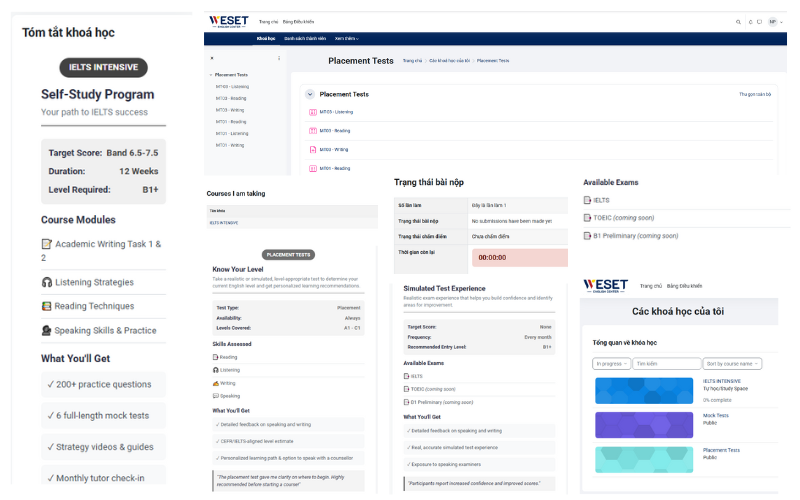Open the search icon in the top header
800x500 pixels.
pyautogui.click(x=738, y=22)
